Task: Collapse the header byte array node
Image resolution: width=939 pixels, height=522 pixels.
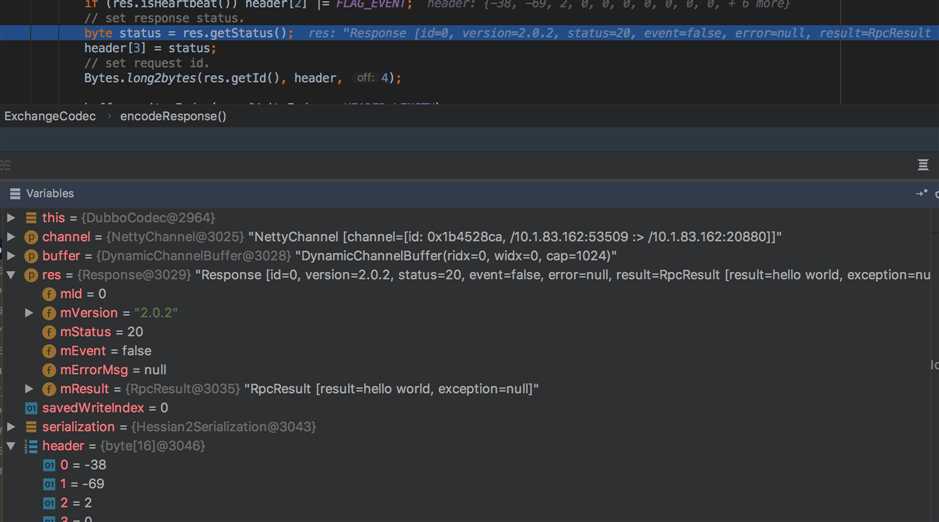Action: 11,446
